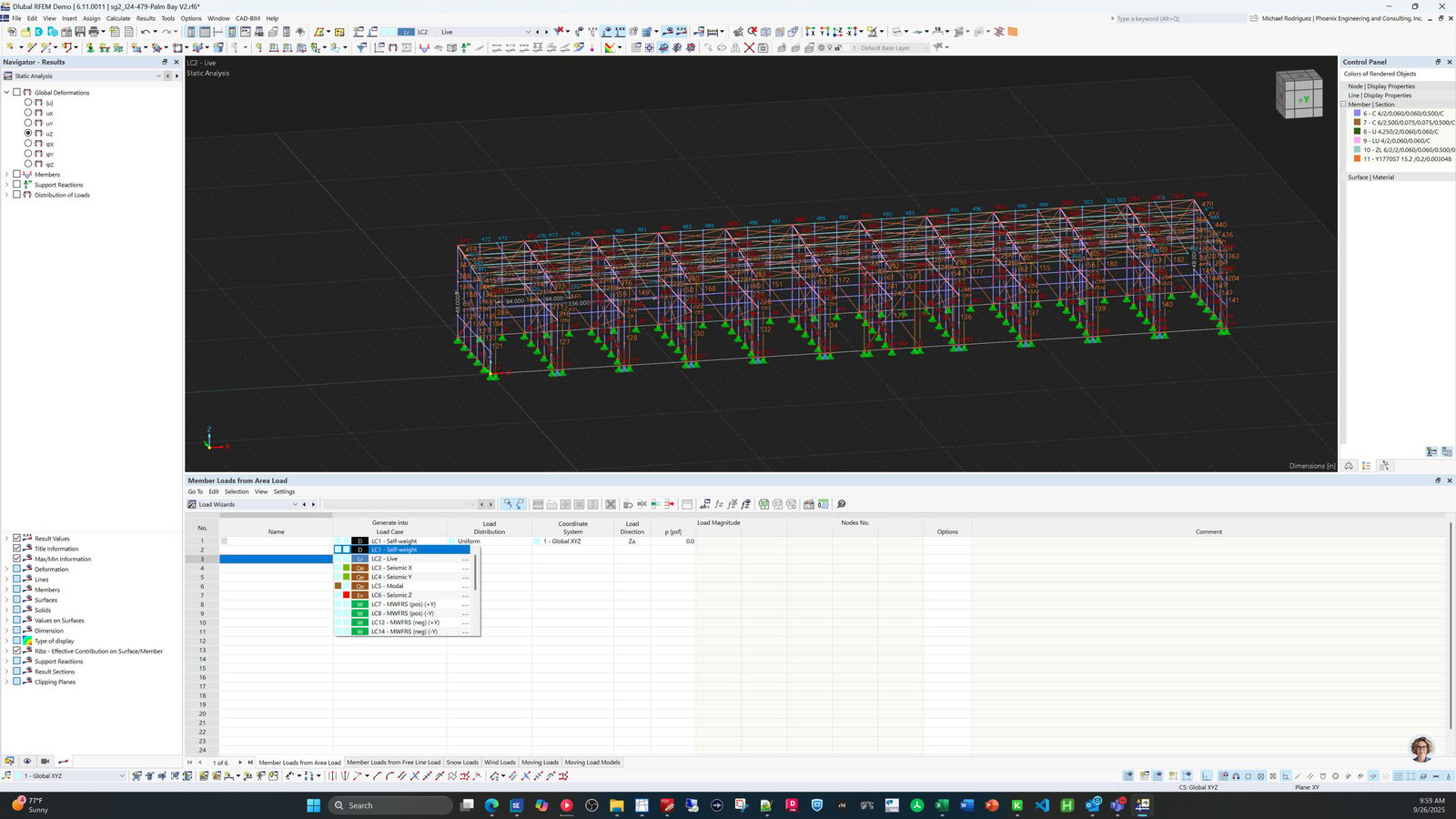Enable the Deformation display checkbox
This screenshot has width=1456, height=819.
point(16,569)
